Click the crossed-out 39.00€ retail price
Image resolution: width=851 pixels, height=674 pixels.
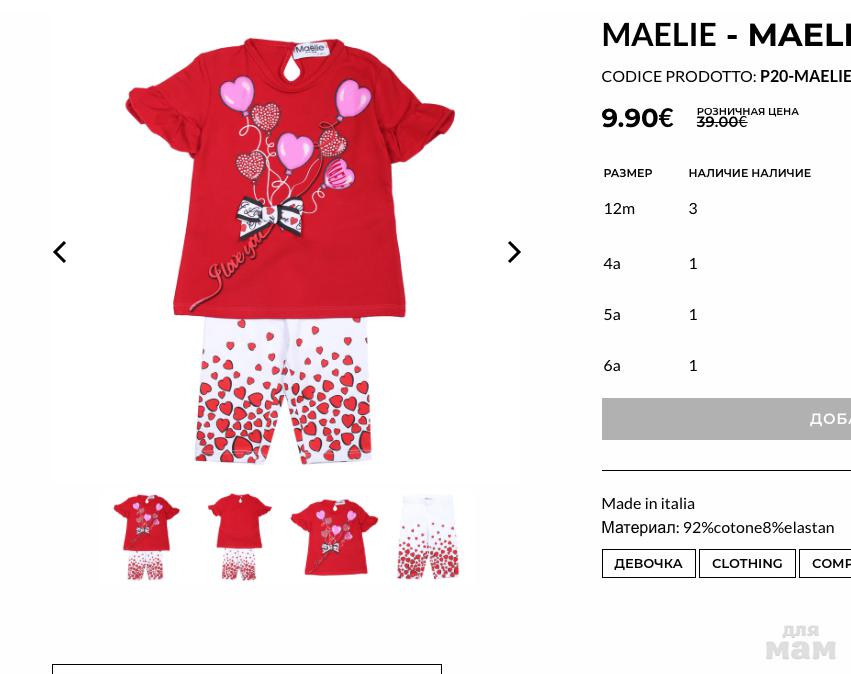click(721, 122)
